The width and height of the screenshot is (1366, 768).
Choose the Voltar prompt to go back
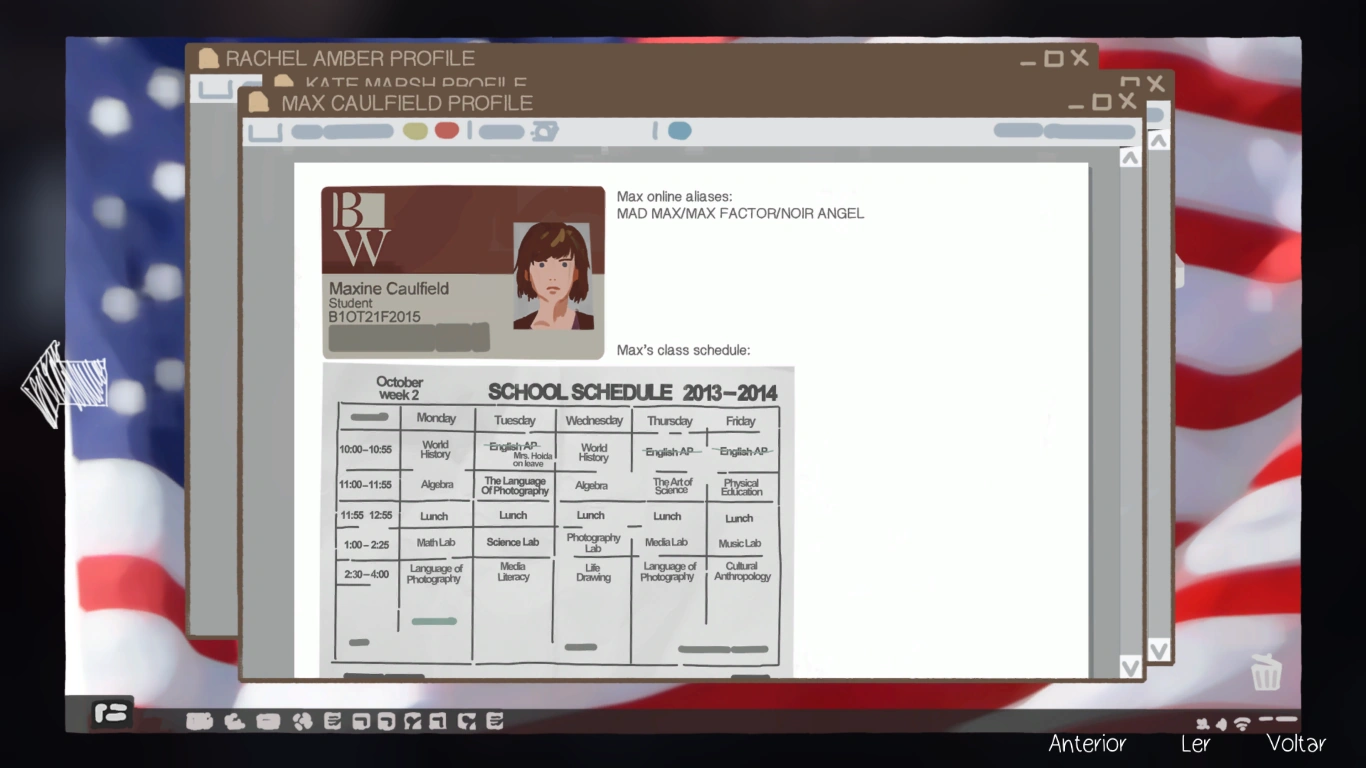(x=1296, y=743)
